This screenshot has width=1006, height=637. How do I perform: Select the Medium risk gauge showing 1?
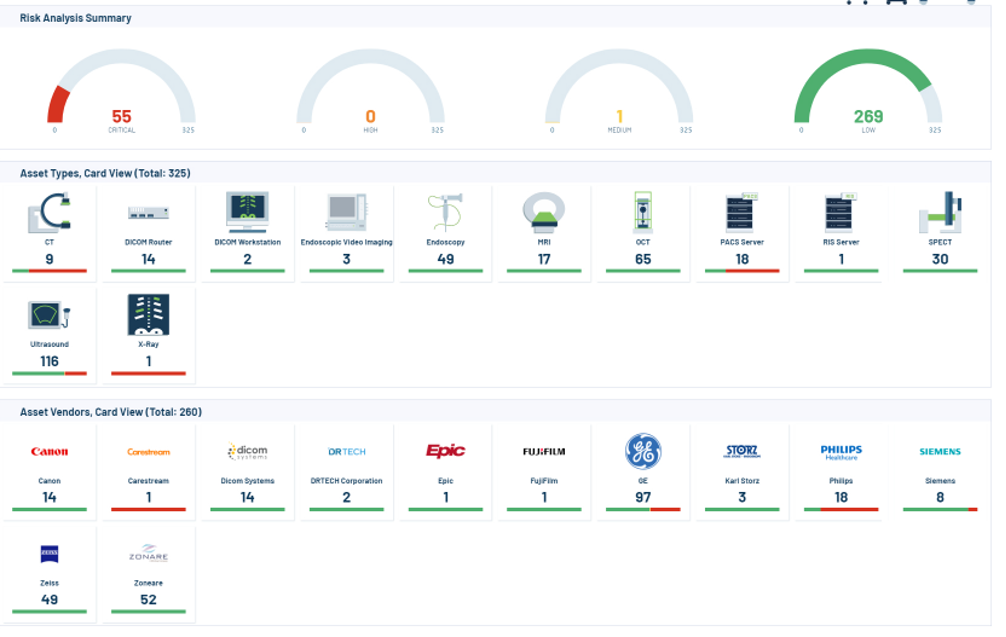[619, 90]
